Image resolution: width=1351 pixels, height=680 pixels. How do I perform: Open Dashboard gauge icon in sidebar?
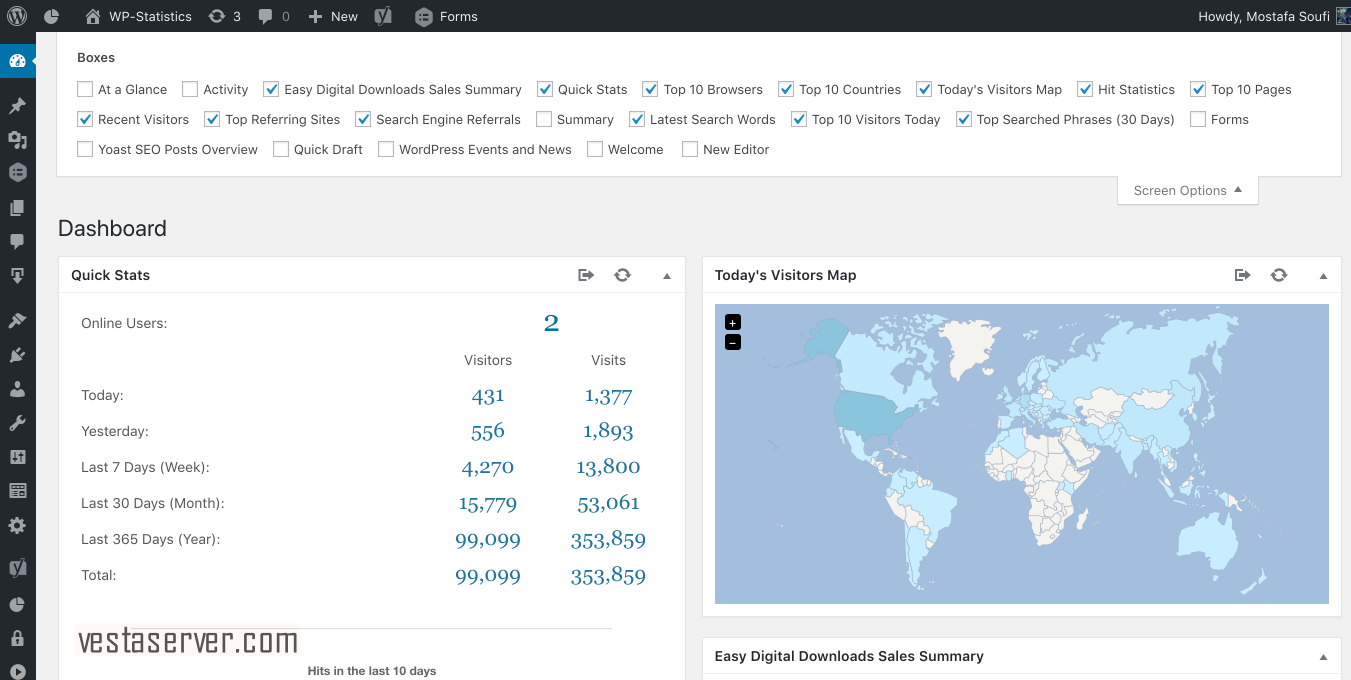(x=17, y=61)
